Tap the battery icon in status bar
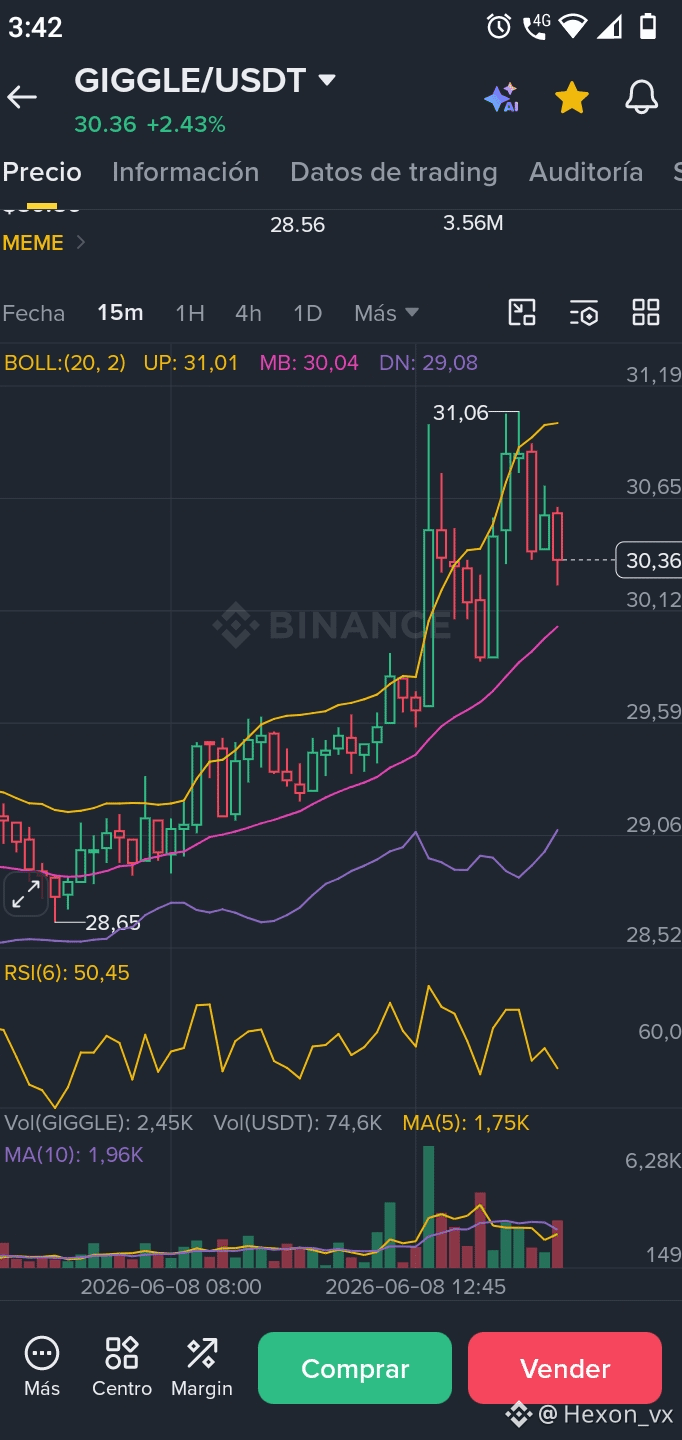The width and height of the screenshot is (682, 1440). click(x=647, y=26)
